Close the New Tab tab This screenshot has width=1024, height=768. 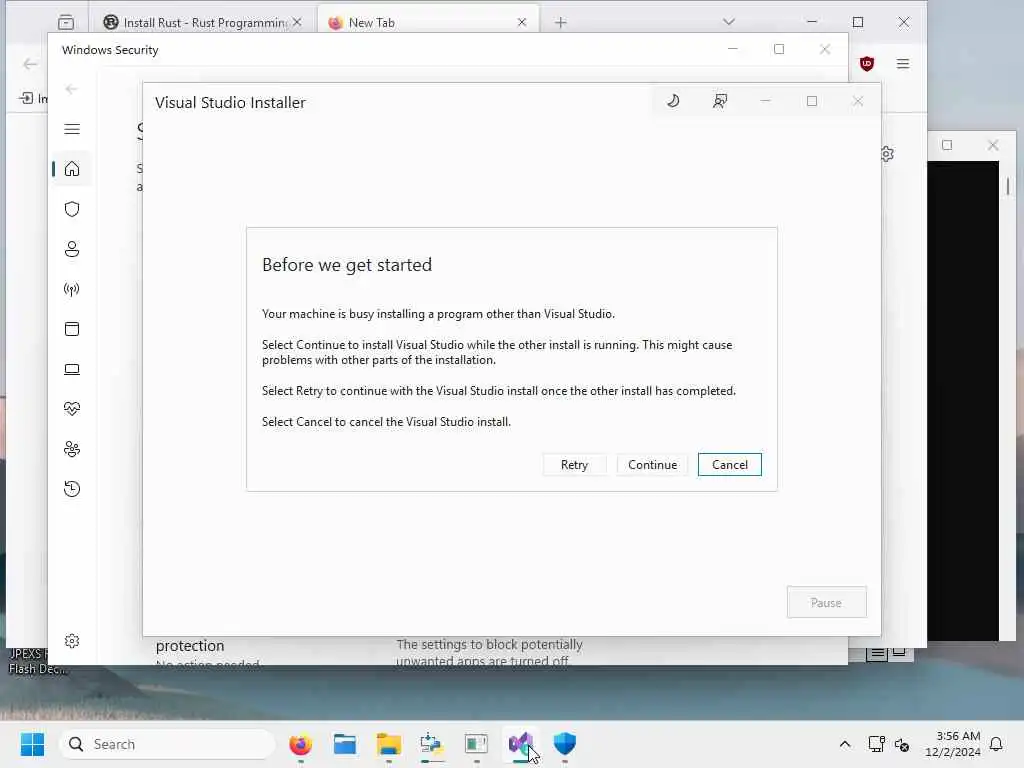522,22
